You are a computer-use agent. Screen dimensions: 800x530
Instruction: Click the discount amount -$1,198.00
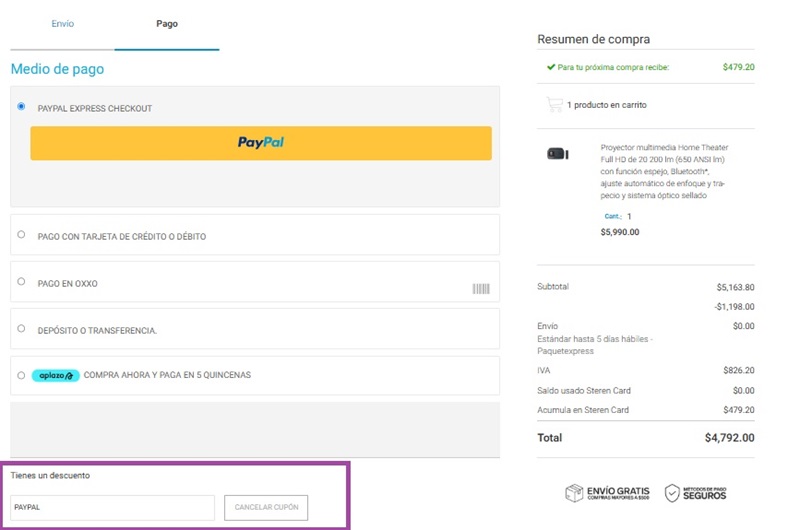734,307
